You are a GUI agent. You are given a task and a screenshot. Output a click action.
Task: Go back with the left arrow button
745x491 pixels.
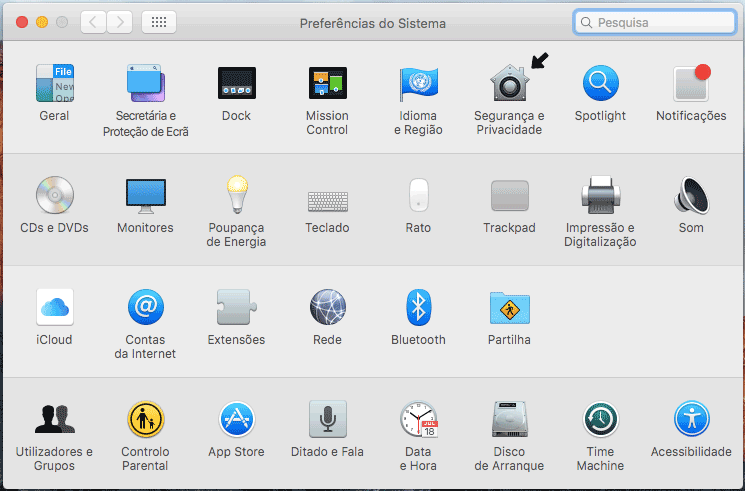tap(93, 22)
